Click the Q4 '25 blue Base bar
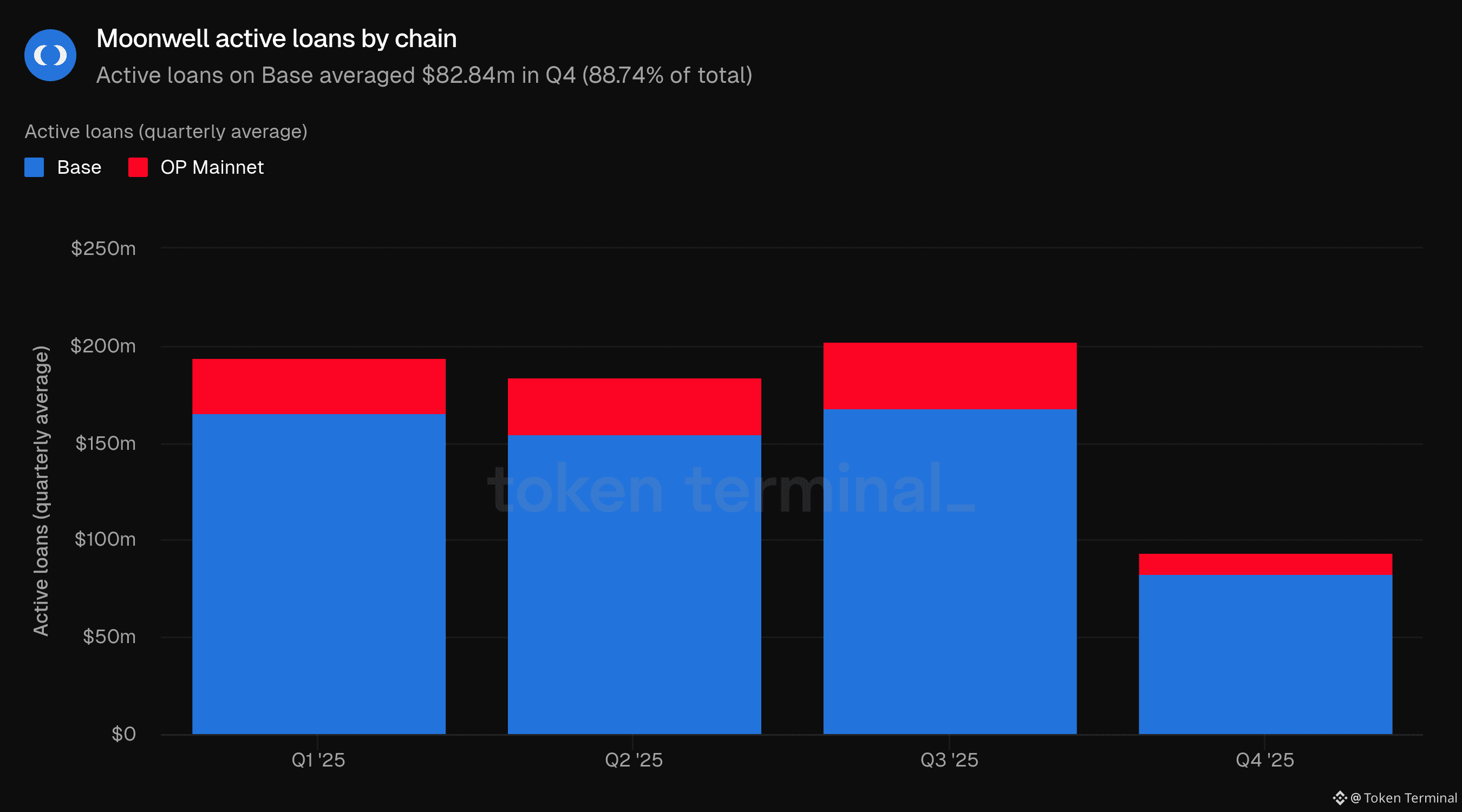Screen dimensions: 1462x812 click(1265, 654)
